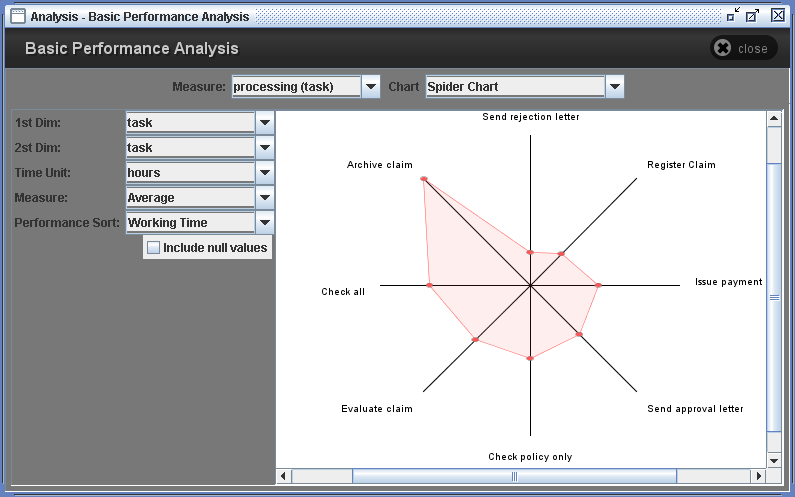Click the close button in the header
Screen dimensions: 795x497
(743, 48)
